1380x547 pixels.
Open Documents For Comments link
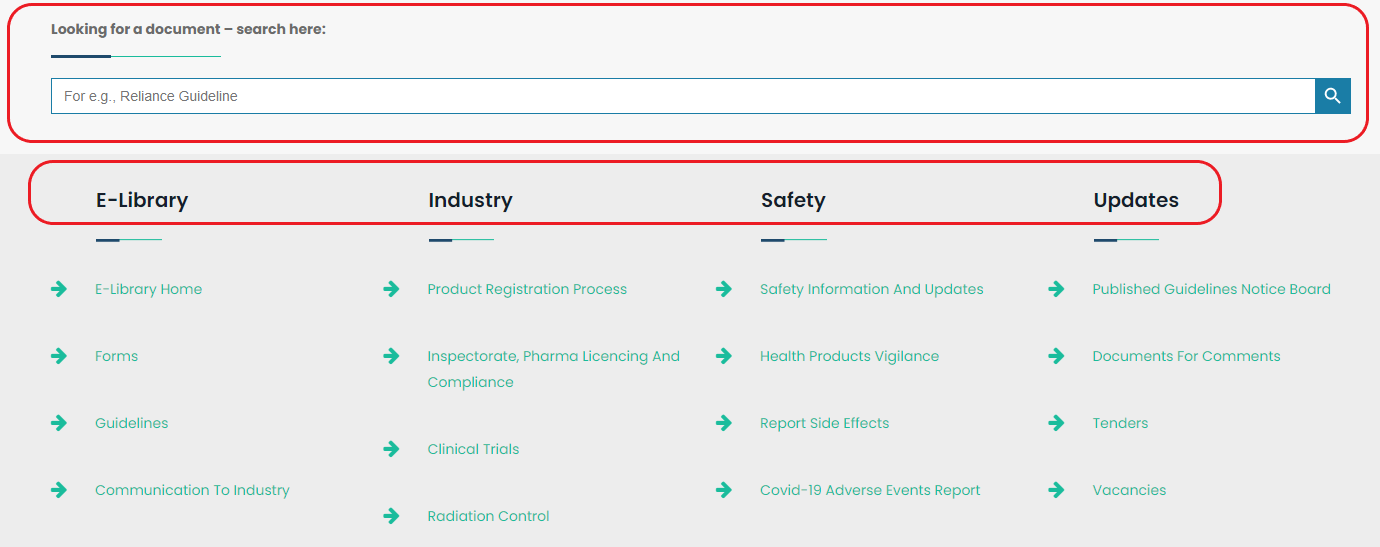click(x=1186, y=356)
